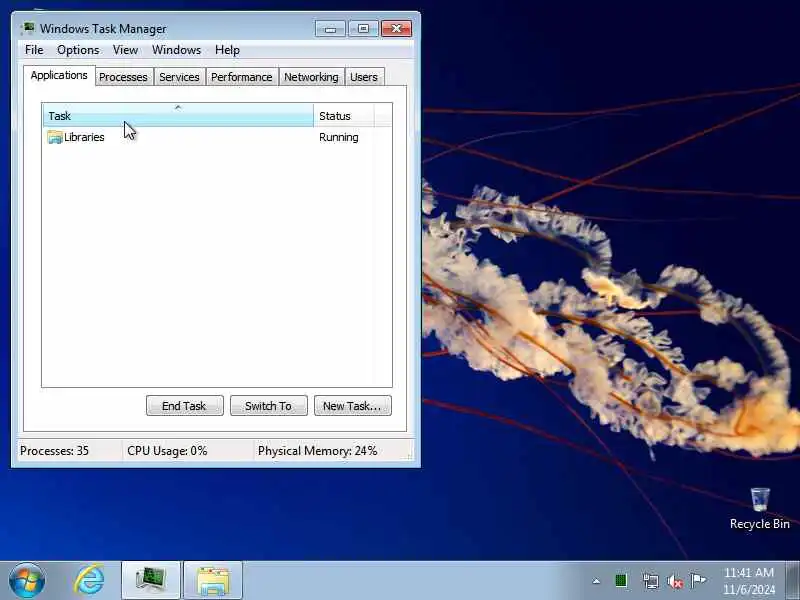Click the End Task button
The image size is (800, 600).
[x=185, y=406]
